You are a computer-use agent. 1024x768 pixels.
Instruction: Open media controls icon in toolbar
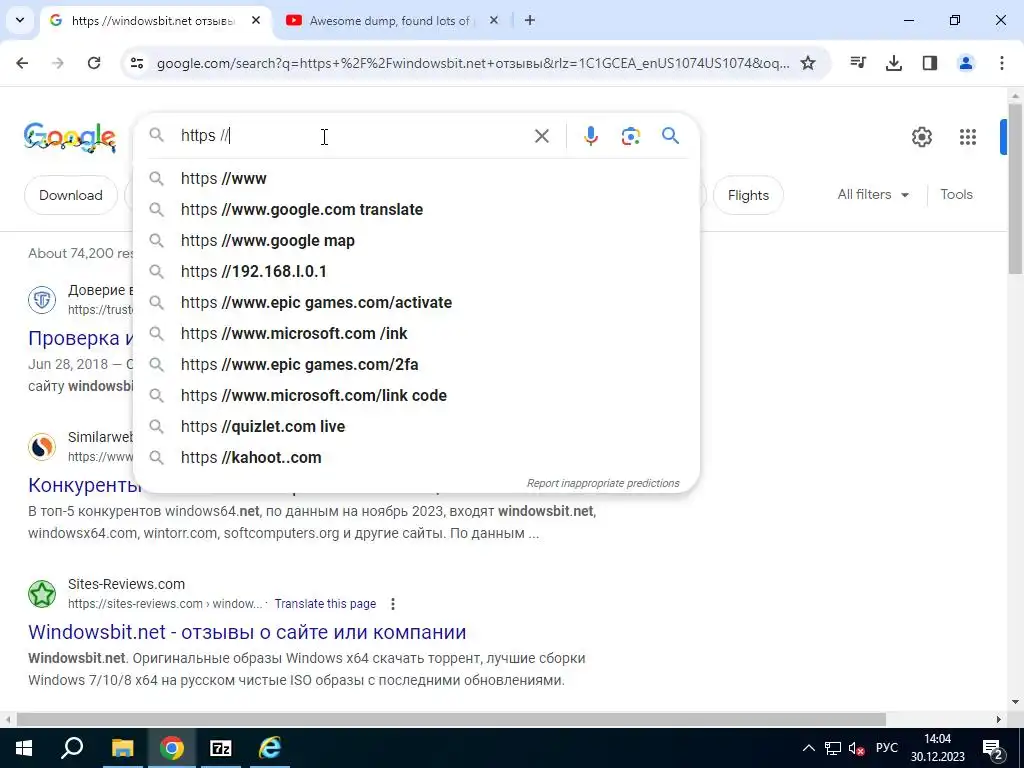coord(858,63)
